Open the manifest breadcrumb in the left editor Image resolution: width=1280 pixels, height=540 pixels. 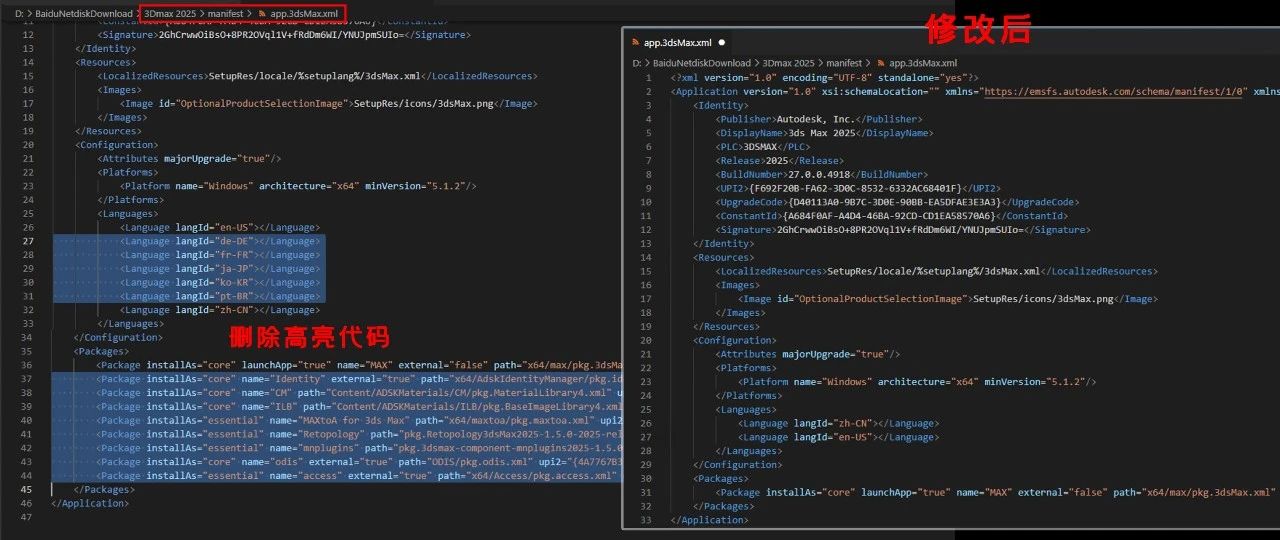pyautogui.click(x=227, y=13)
